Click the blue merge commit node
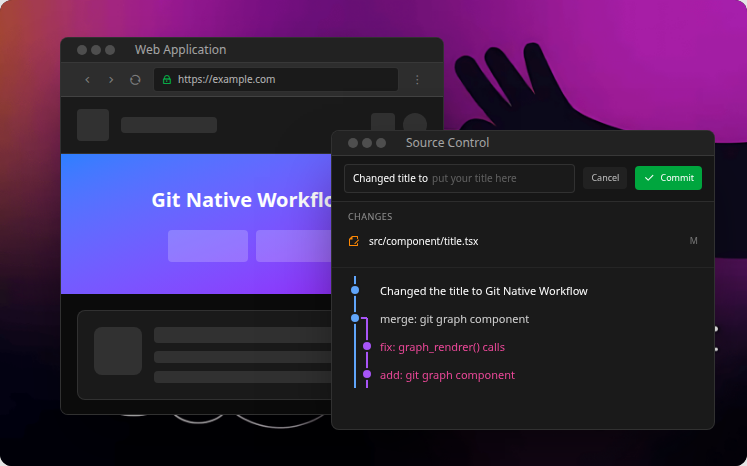Viewport: 747px width, 466px height. (355, 318)
